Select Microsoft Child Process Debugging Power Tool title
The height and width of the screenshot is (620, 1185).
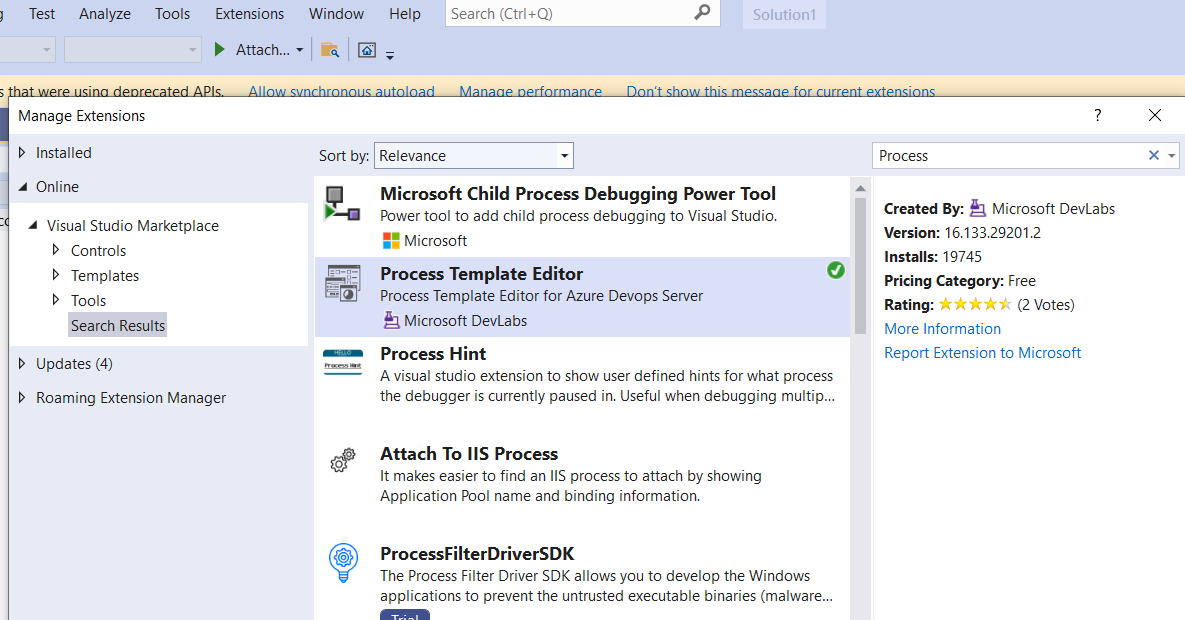[x=578, y=194]
